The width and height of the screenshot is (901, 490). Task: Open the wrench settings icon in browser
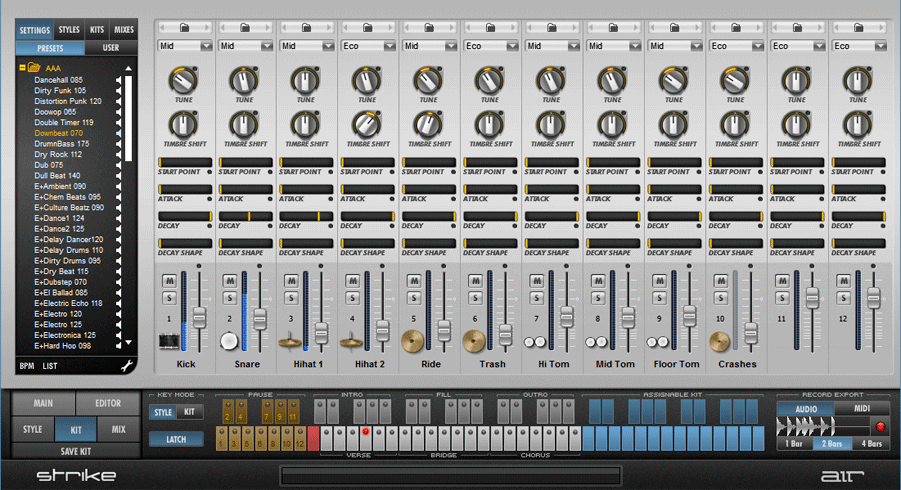(x=126, y=366)
